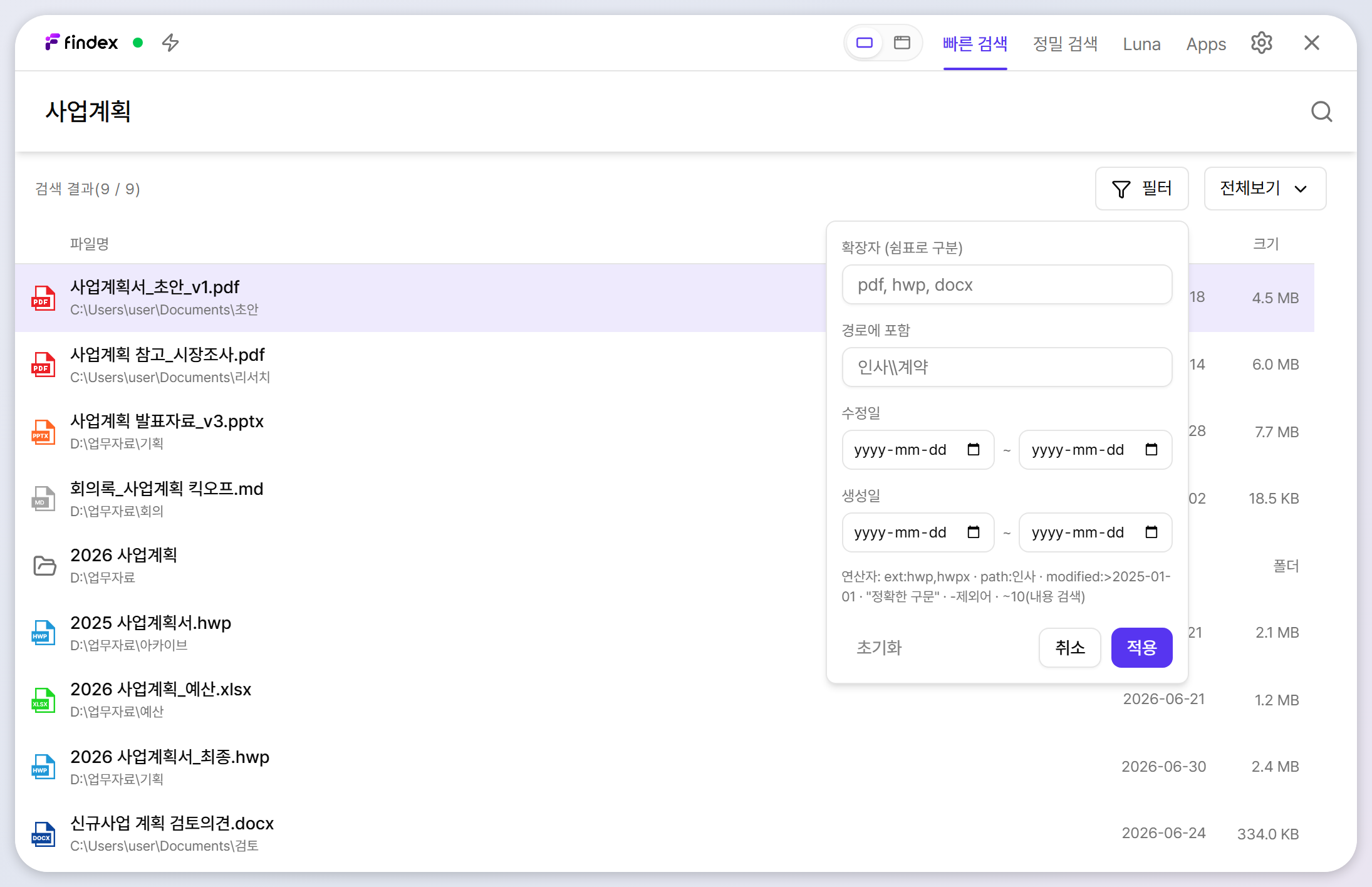This screenshot has width=1372, height=887.
Task: Click the 2026-06-30 date cell
Action: point(1163,767)
